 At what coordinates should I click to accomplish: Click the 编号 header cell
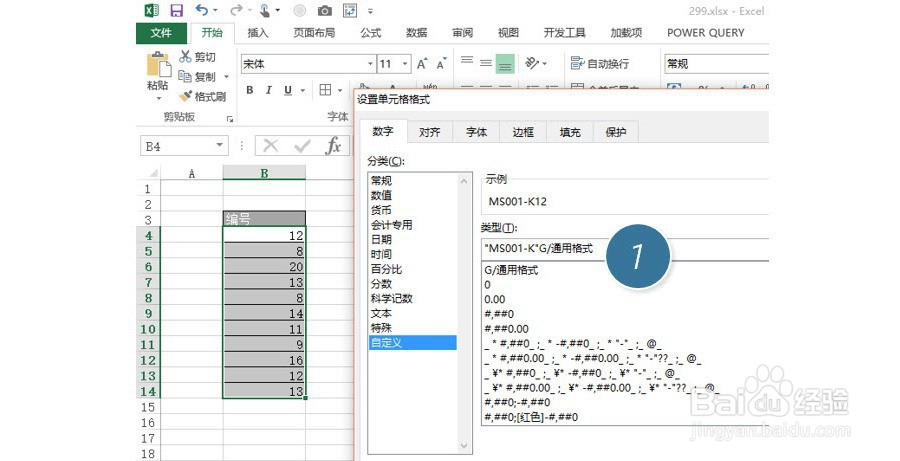(264, 219)
